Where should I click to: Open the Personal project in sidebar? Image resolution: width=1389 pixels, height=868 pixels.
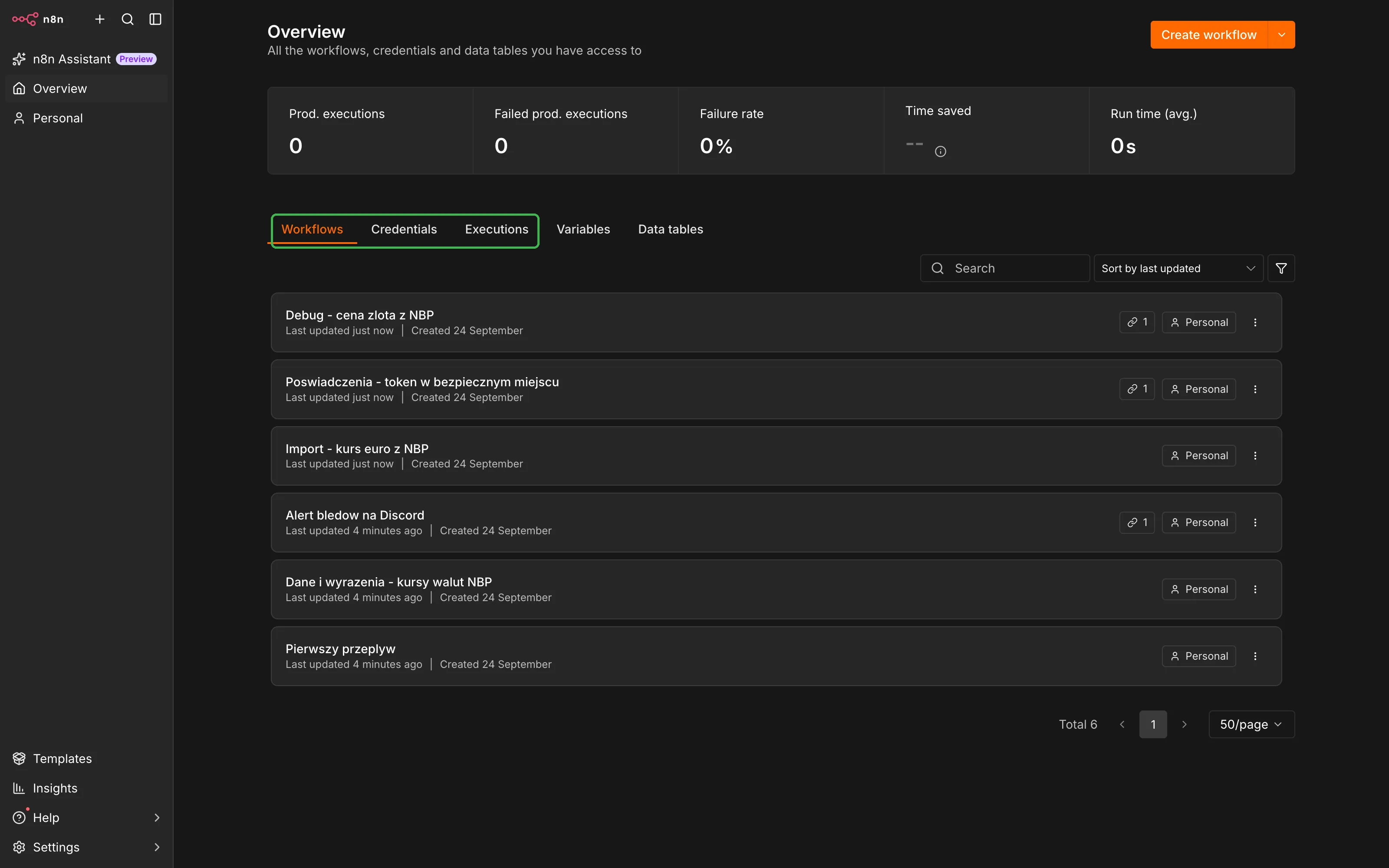[x=86, y=118]
